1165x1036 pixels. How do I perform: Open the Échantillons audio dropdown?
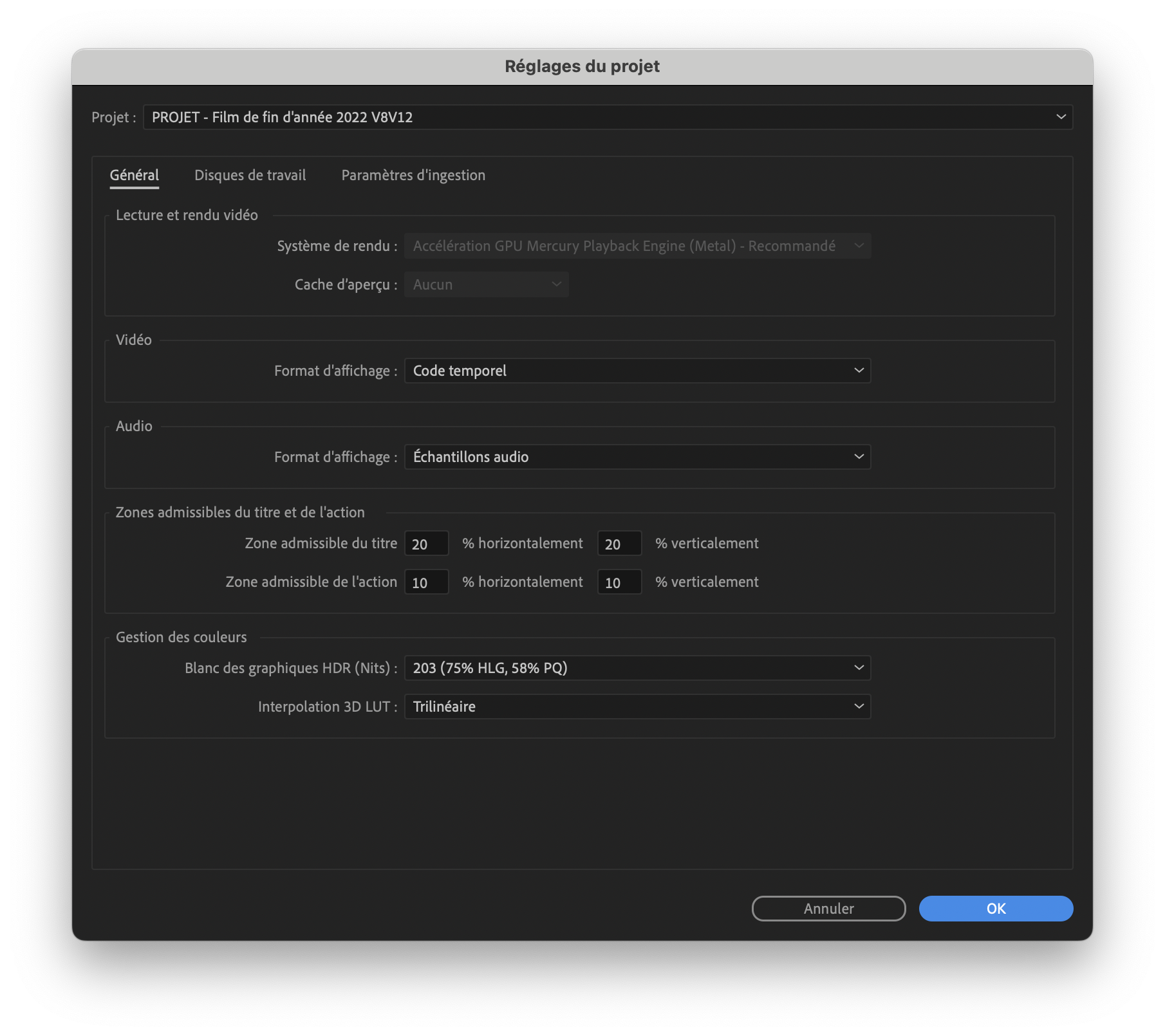637,457
